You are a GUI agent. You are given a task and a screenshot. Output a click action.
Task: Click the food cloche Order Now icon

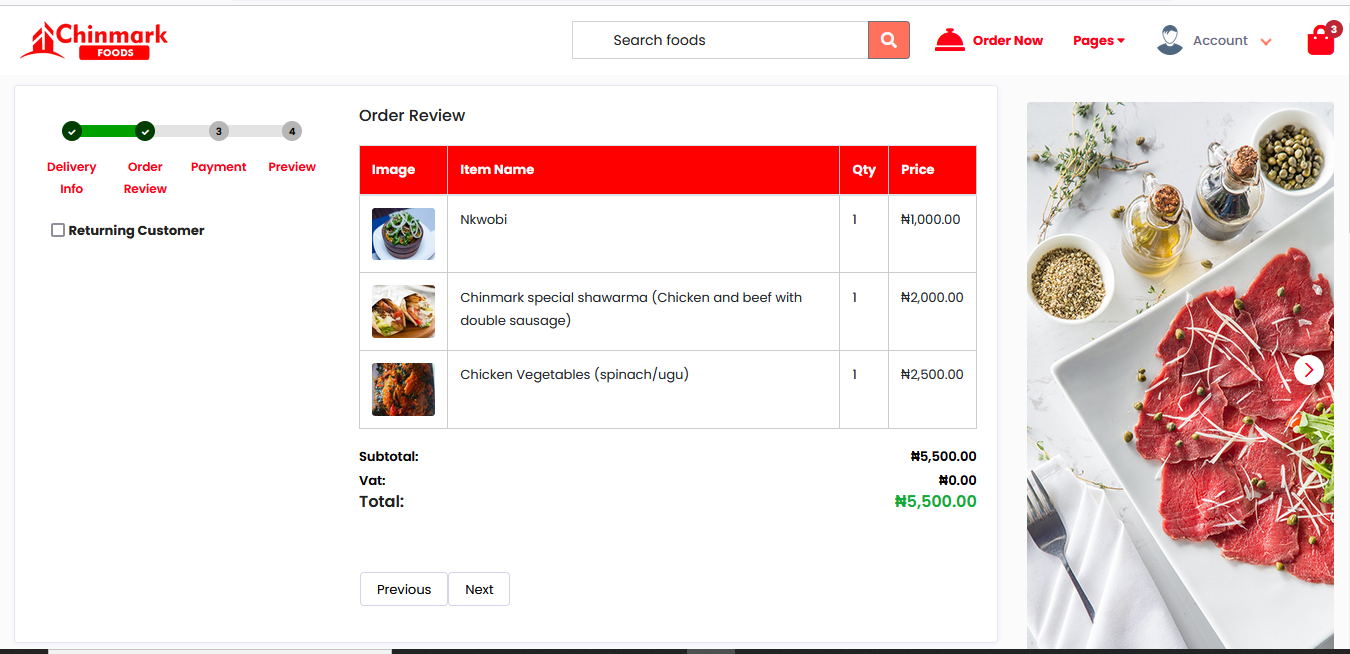(x=949, y=40)
